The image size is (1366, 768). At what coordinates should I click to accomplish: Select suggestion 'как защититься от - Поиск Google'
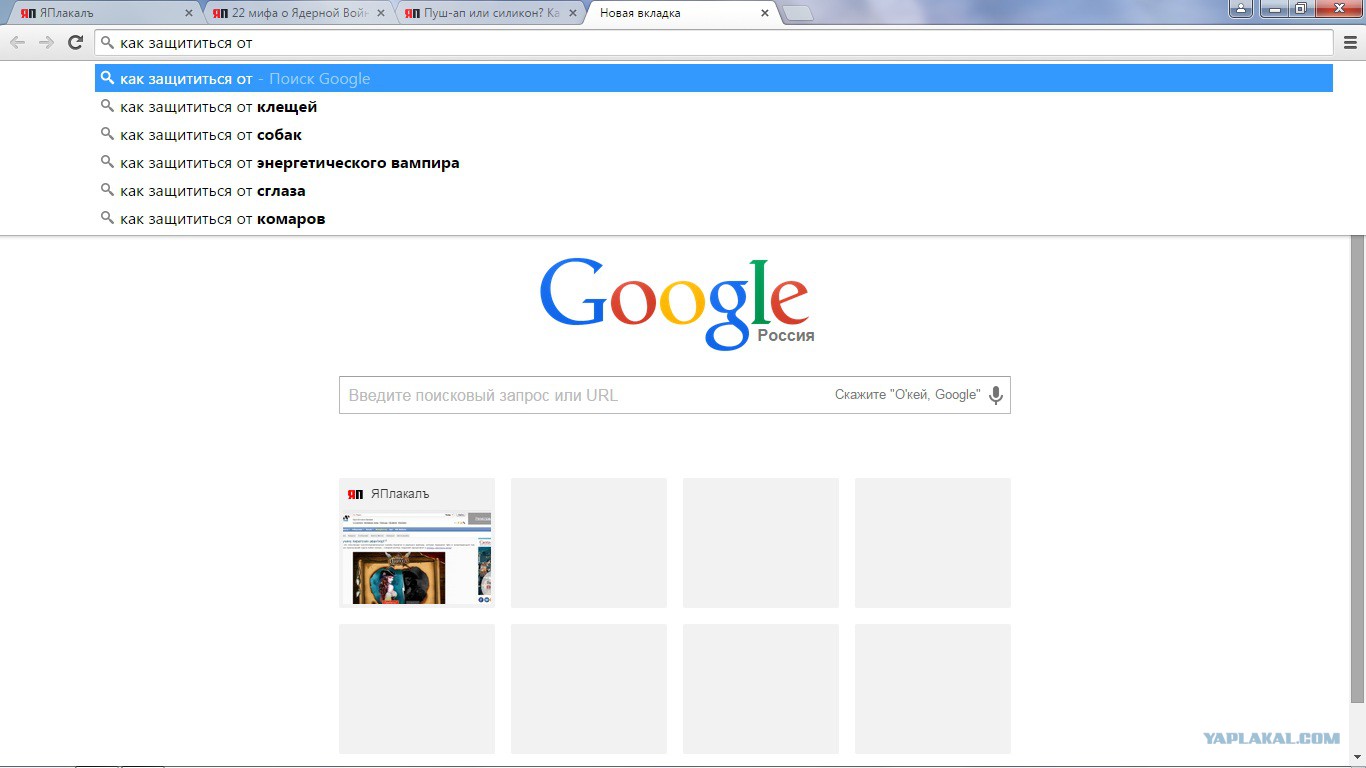tap(714, 79)
